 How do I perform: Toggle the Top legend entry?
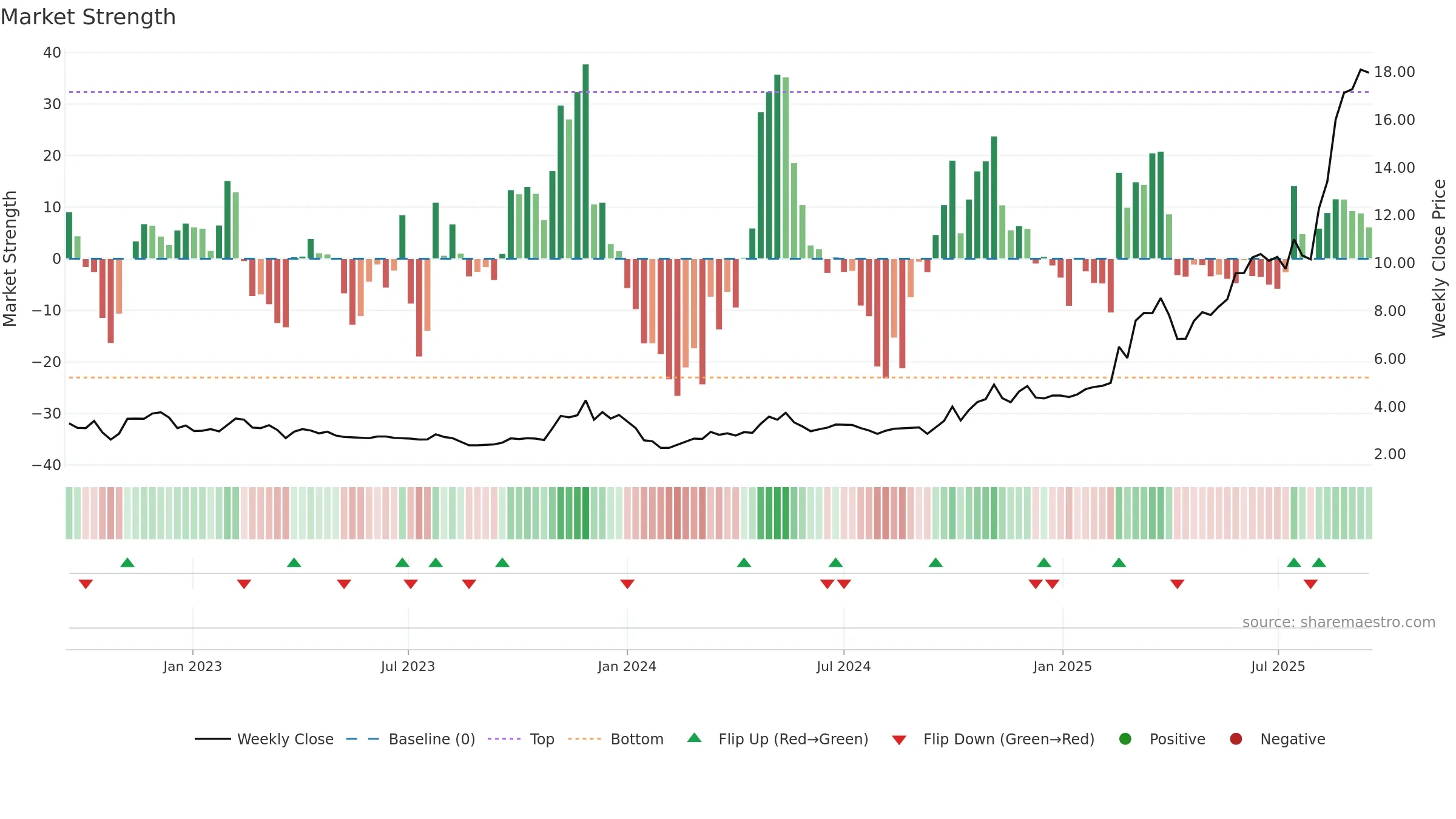point(521,739)
